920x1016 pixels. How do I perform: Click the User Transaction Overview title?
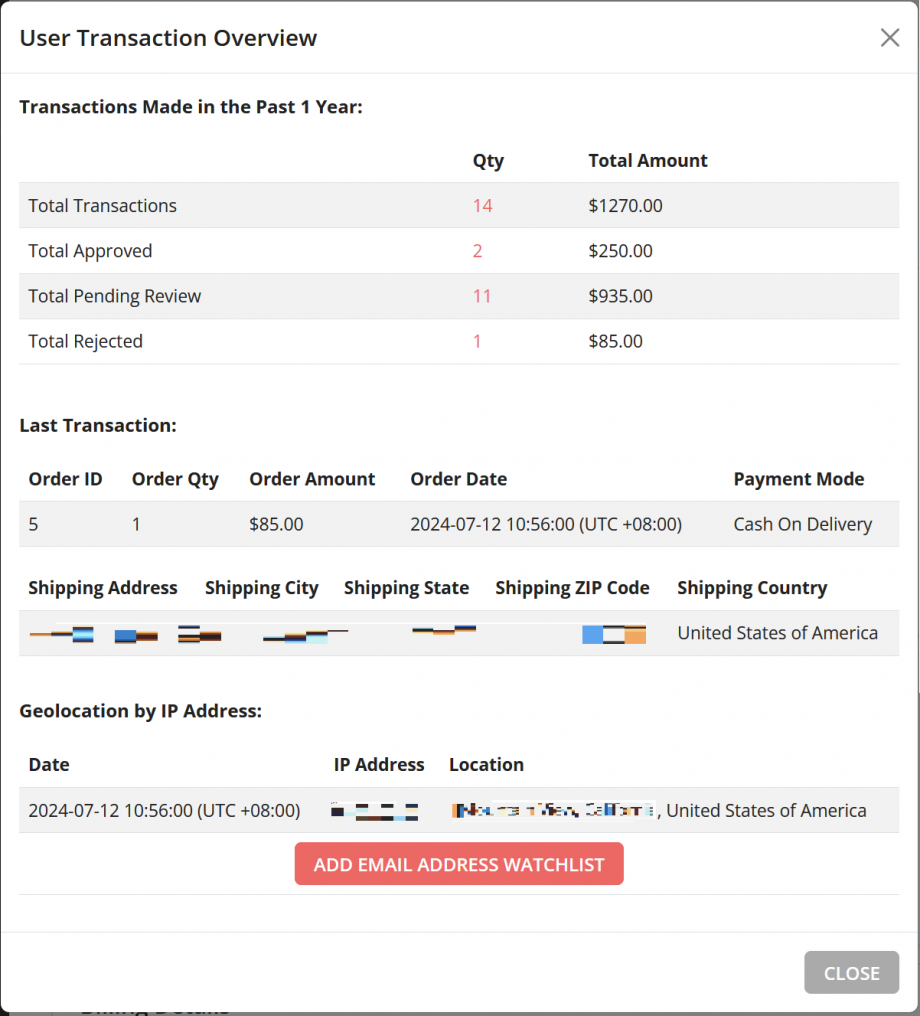(168, 37)
